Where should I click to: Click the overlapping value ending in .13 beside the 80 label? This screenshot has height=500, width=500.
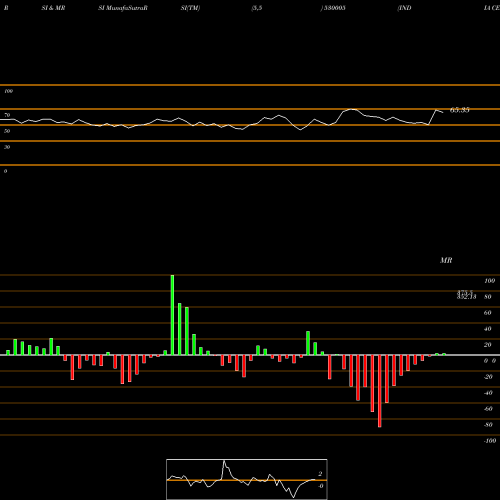point(466,296)
